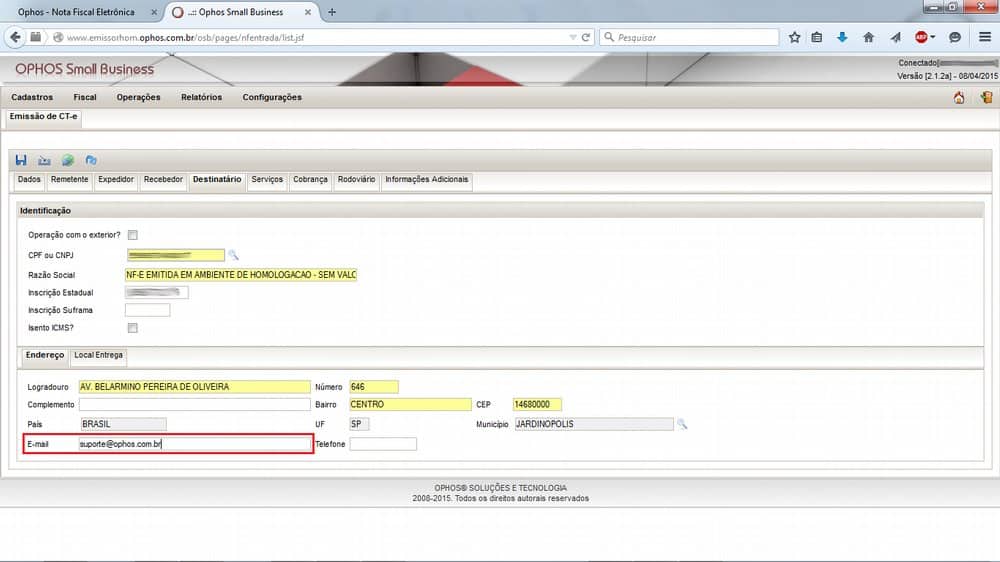Click the globe icon in the toolbar
The width and height of the screenshot is (1000, 562).
coord(68,160)
